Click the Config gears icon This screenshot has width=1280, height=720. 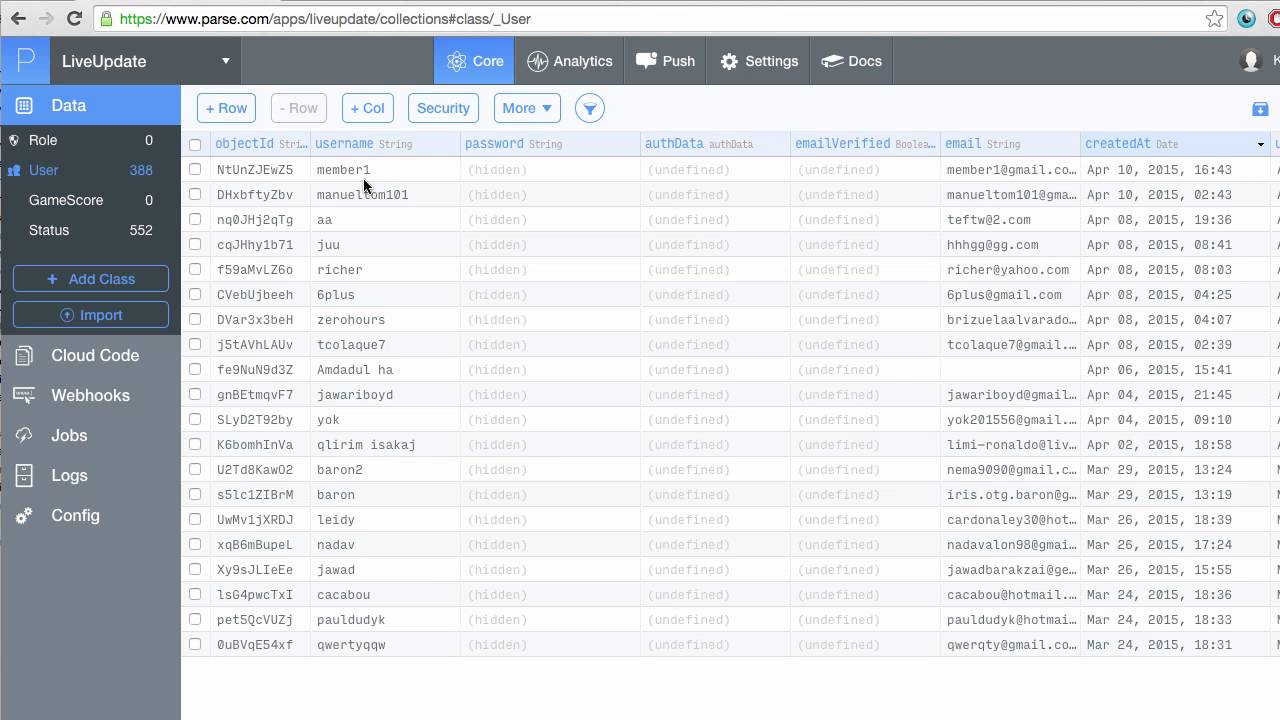point(24,515)
